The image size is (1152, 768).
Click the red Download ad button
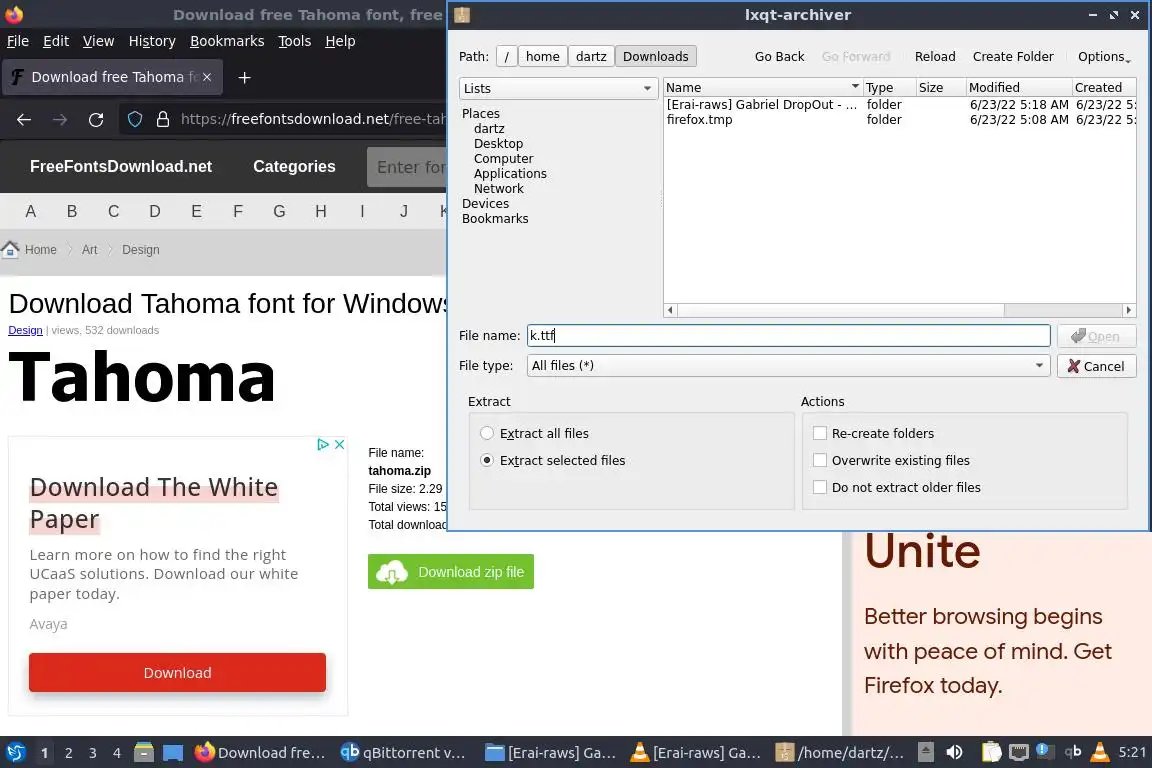click(177, 672)
